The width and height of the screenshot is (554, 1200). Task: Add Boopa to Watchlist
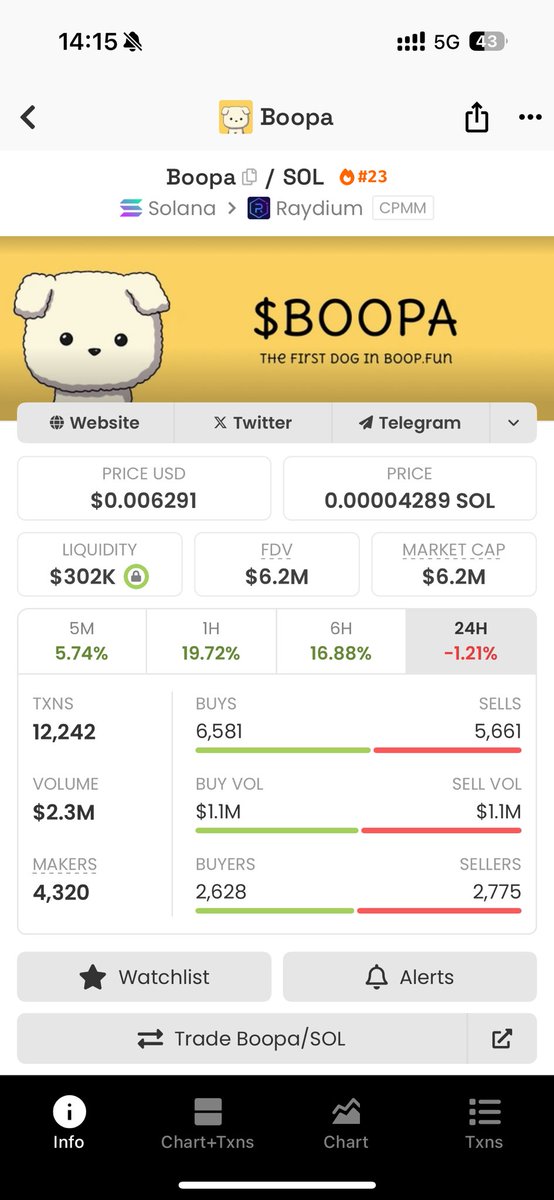144,977
